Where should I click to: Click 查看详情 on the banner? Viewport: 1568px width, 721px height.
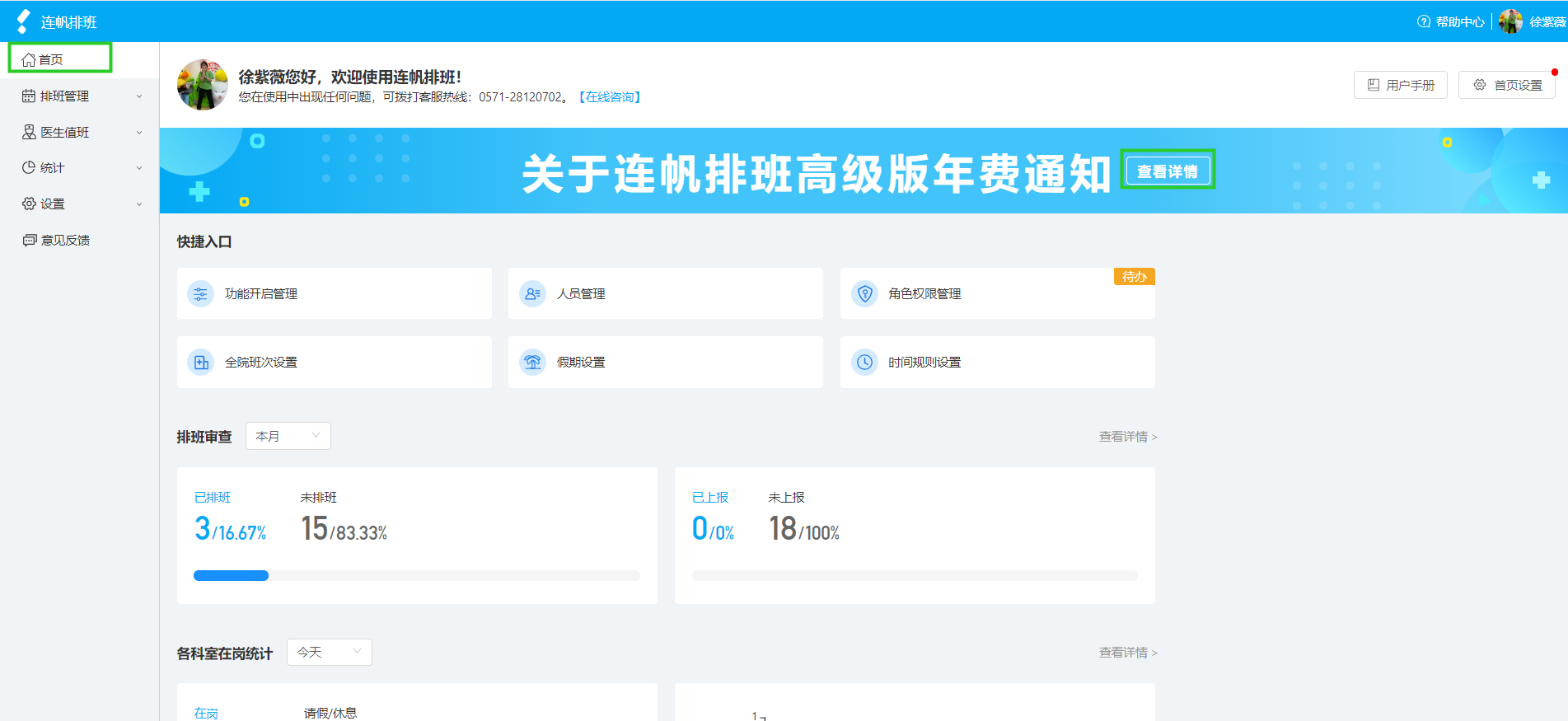point(1168,171)
